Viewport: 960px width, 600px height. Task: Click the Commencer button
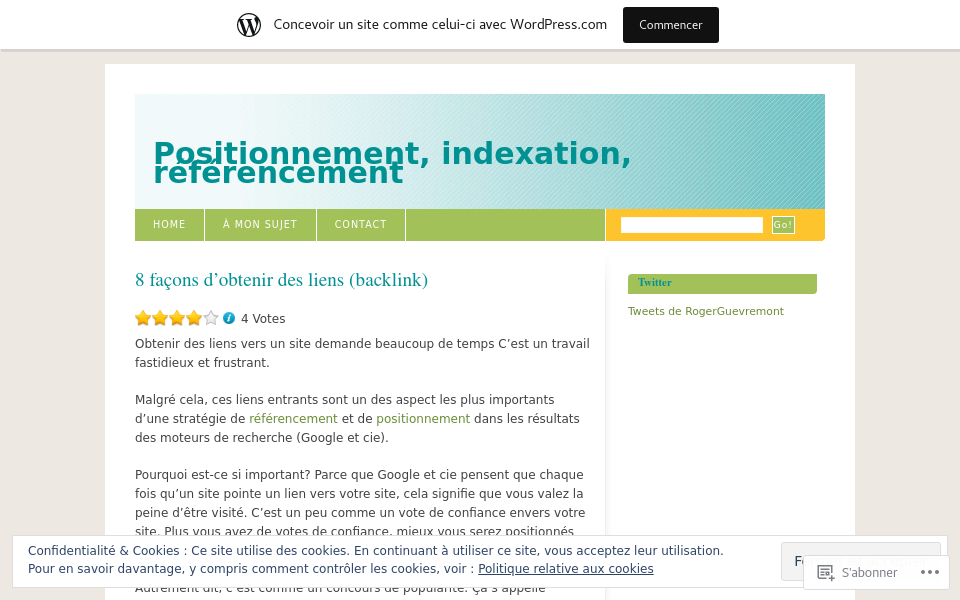[x=670, y=24]
